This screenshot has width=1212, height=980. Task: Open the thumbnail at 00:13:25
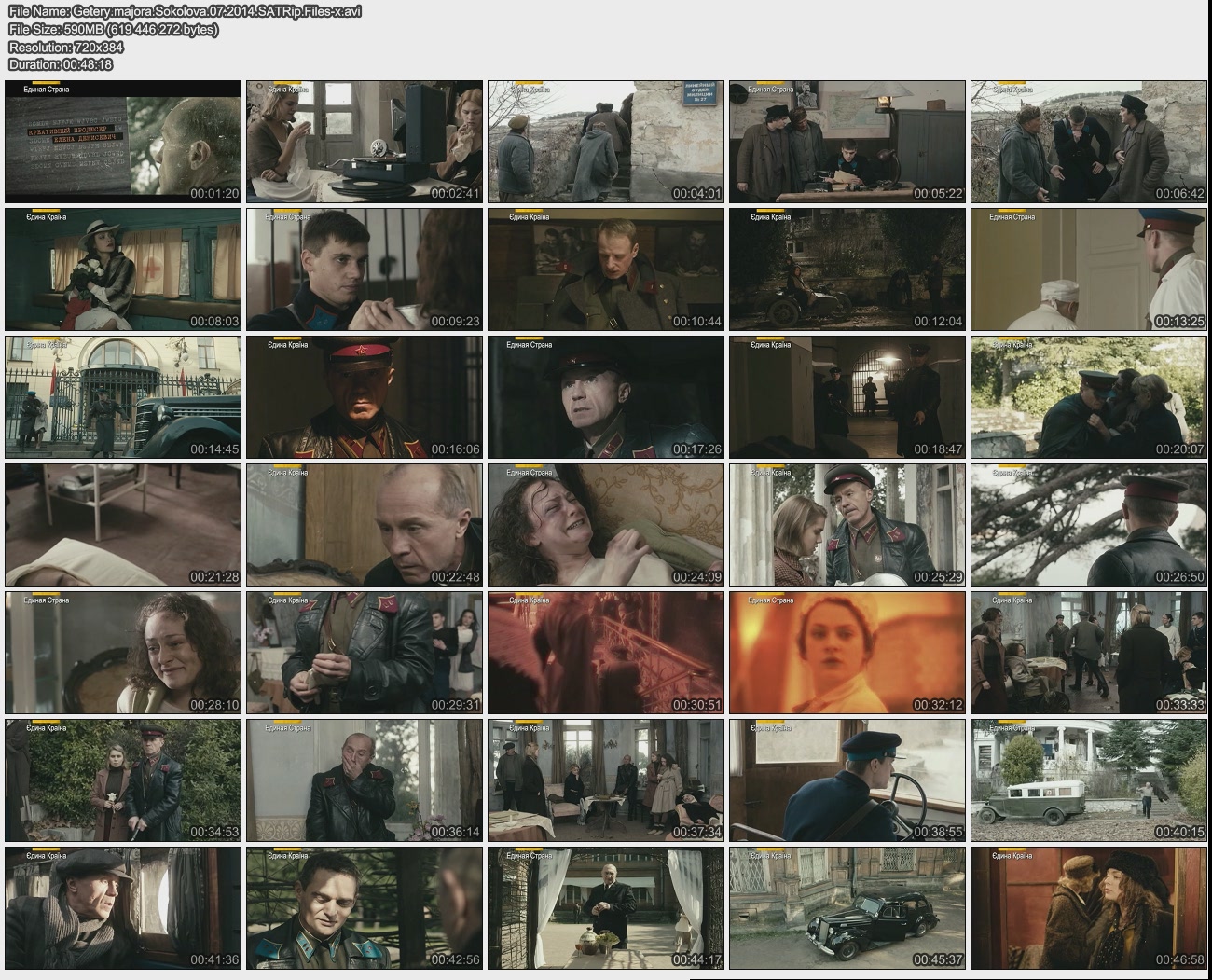point(1088,269)
